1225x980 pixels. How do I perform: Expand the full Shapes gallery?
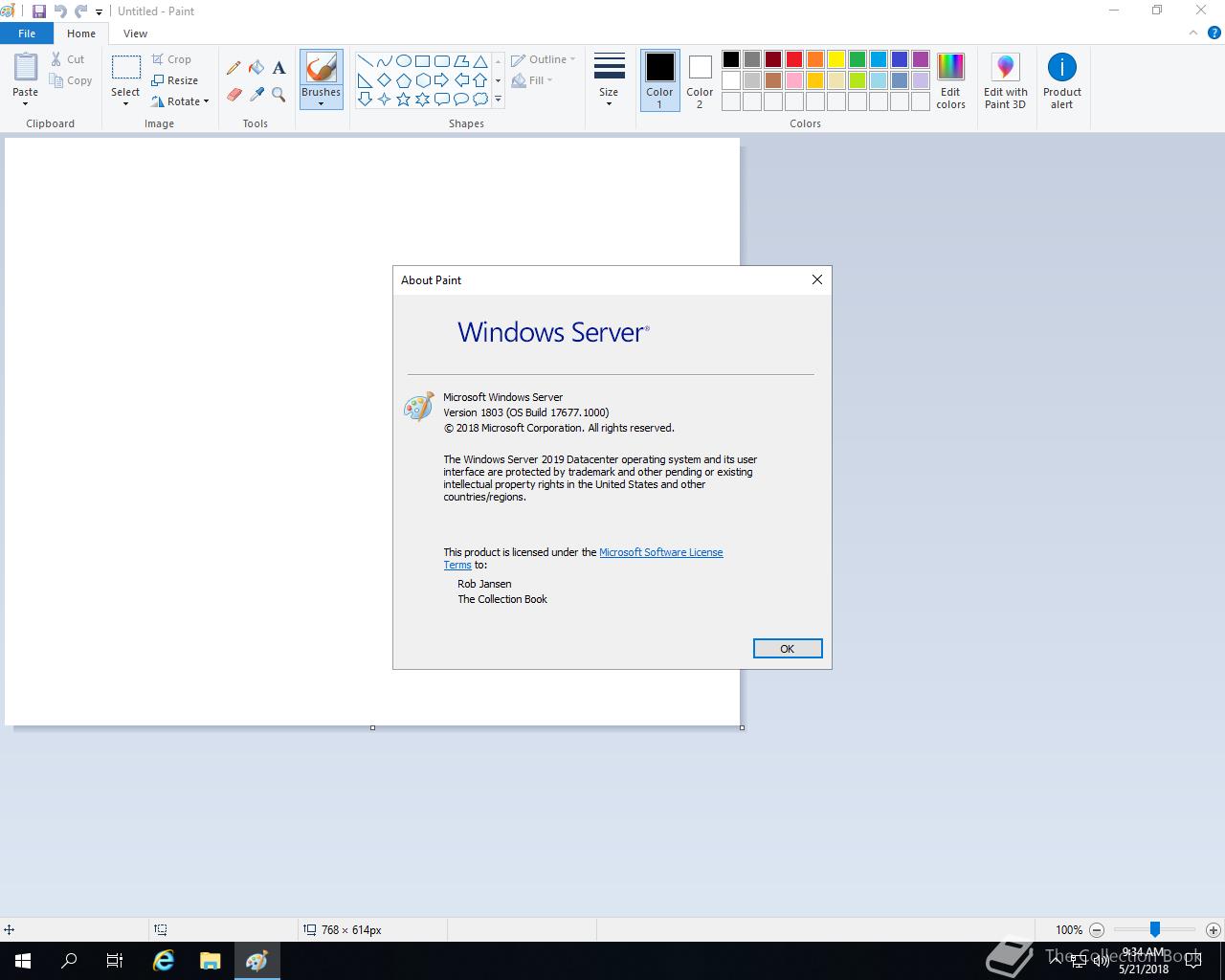pyautogui.click(x=498, y=100)
